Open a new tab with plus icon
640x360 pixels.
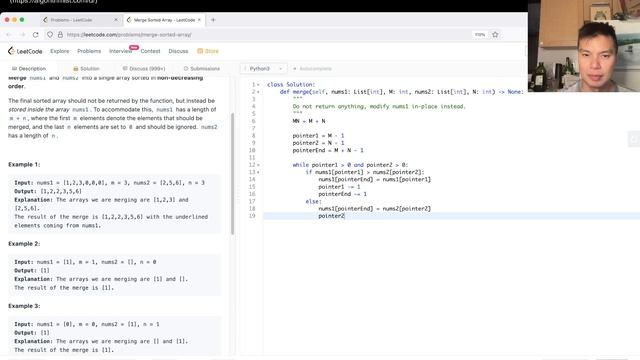click(213, 20)
